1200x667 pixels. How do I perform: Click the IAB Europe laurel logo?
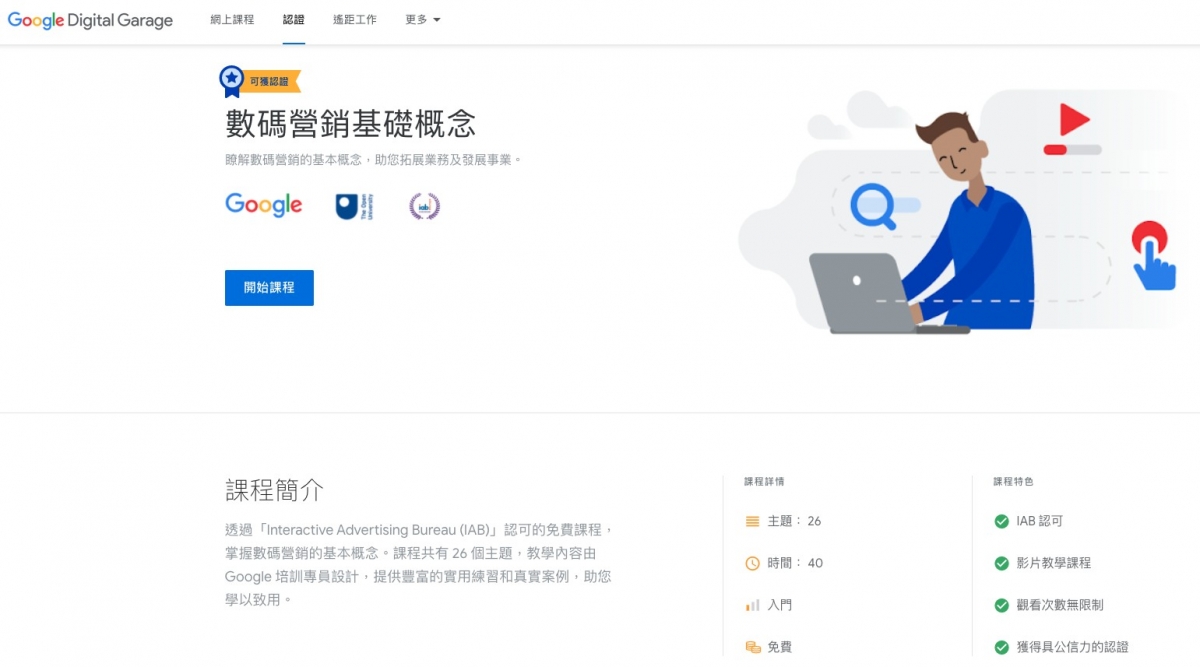(x=424, y=206)
